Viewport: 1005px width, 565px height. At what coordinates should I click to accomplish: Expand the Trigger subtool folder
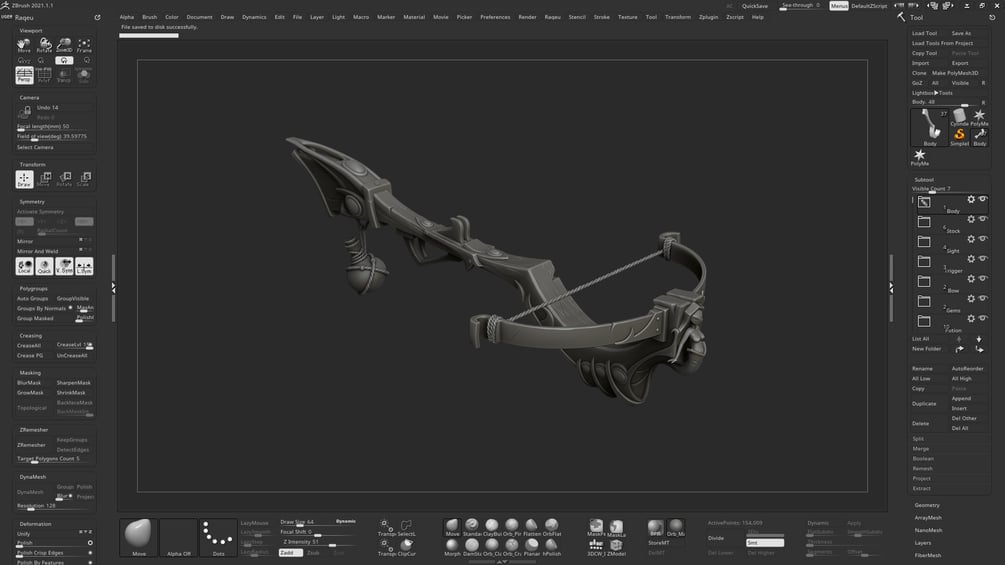coord(924,262)
